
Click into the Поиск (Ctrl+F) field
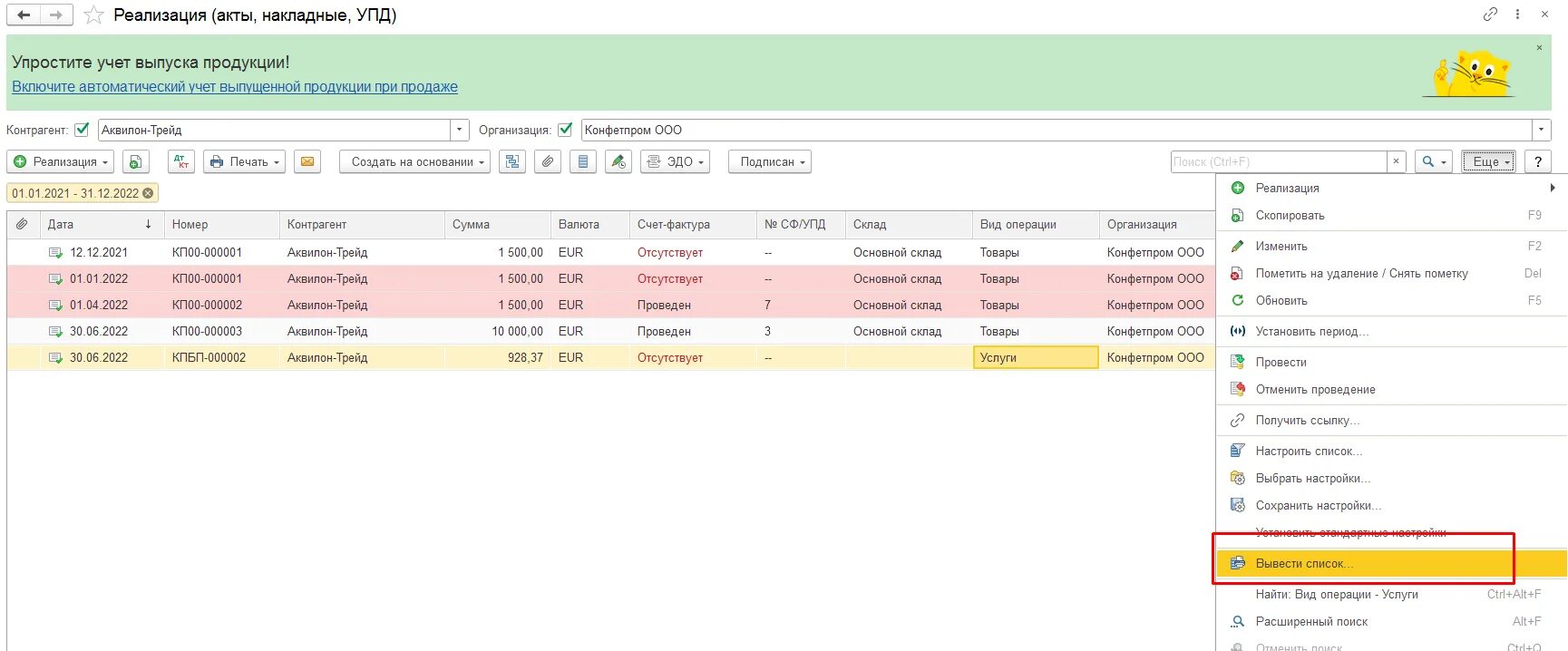[x=1279, y=161]
